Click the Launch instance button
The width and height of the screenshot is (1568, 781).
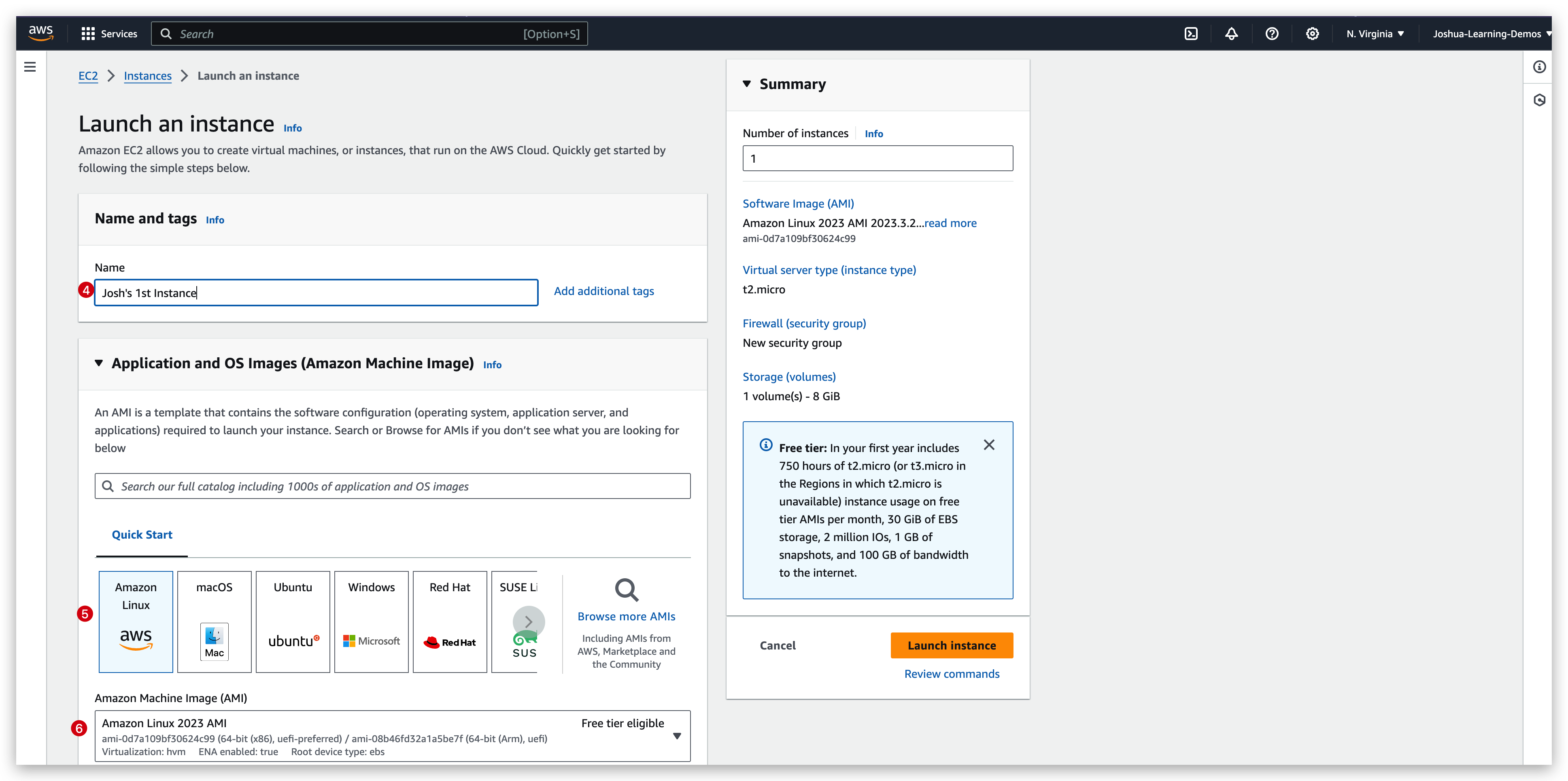(x=952, y=645)
